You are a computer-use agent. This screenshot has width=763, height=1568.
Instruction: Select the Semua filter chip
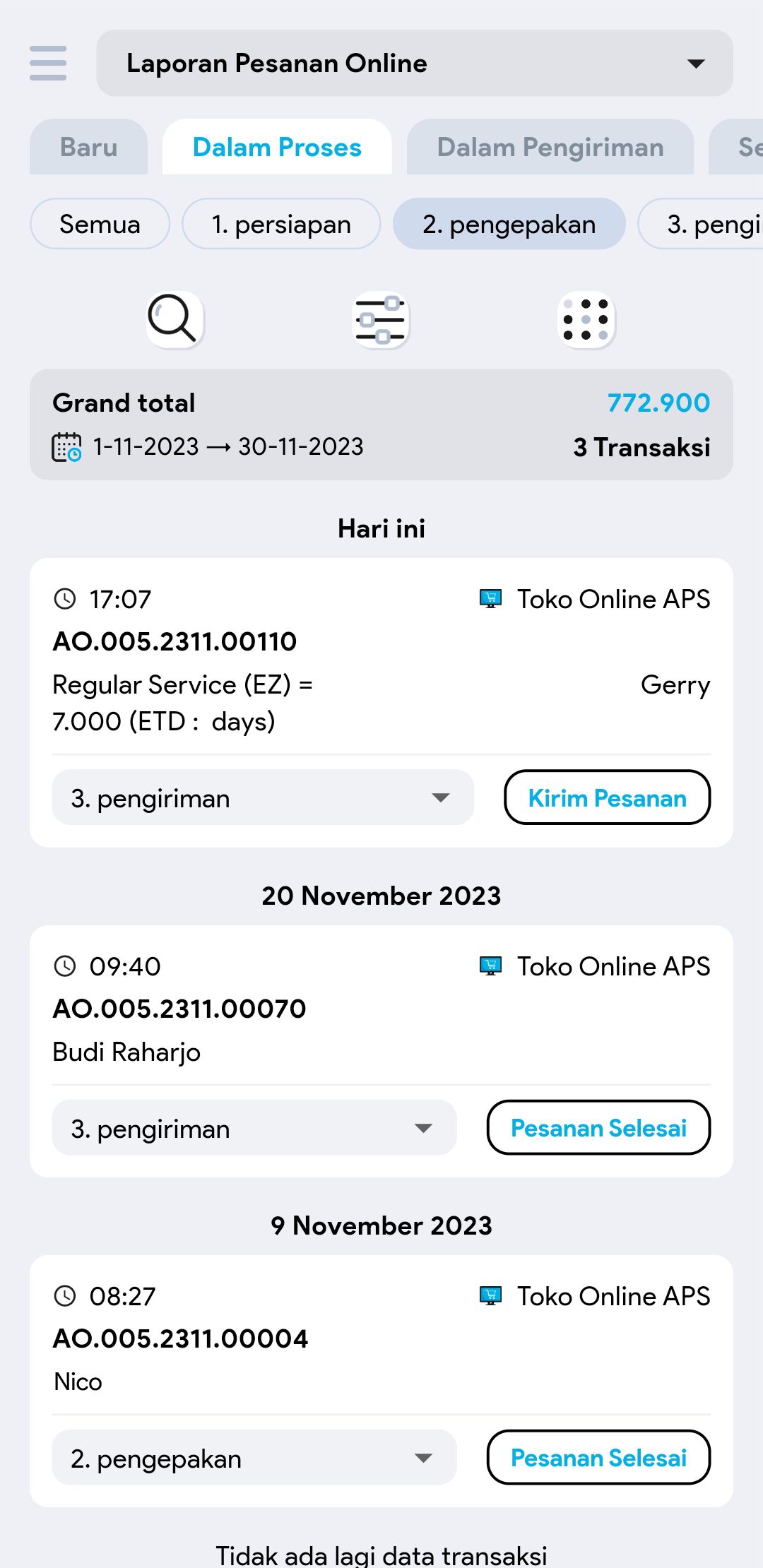tap(100, 225)
